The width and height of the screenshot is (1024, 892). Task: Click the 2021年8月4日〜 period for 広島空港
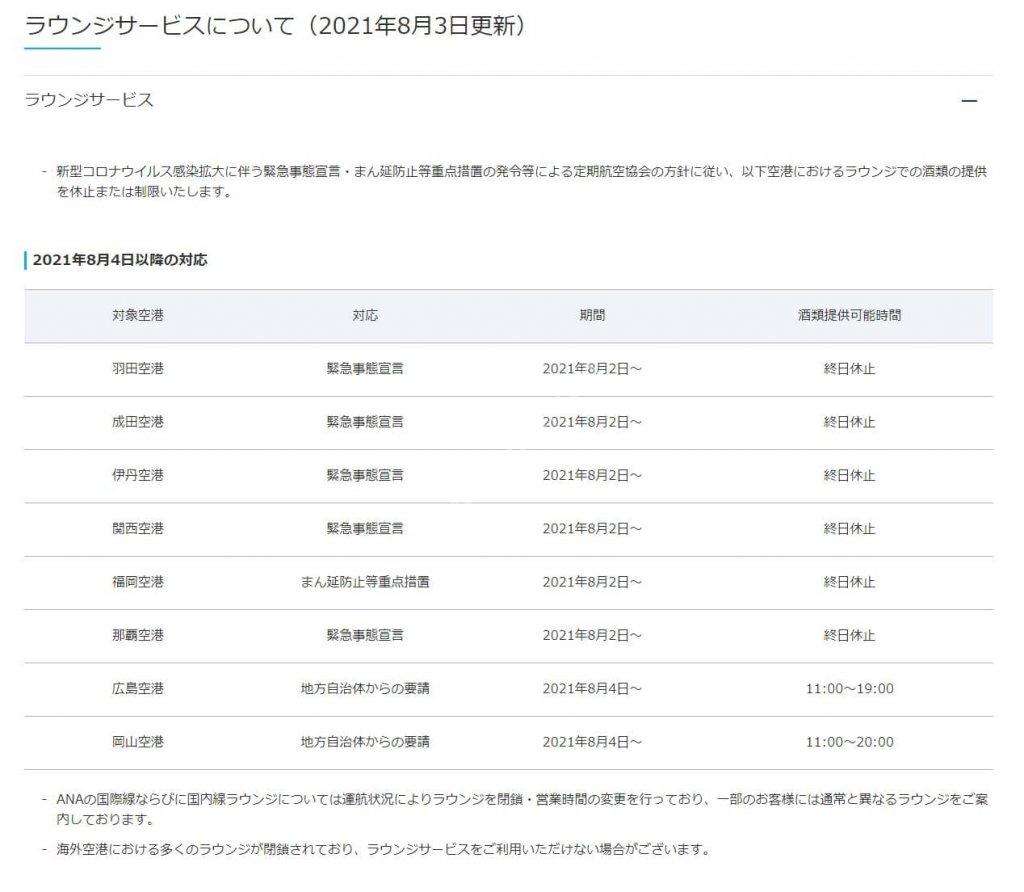pyautogui.click(x=592, y=688)
